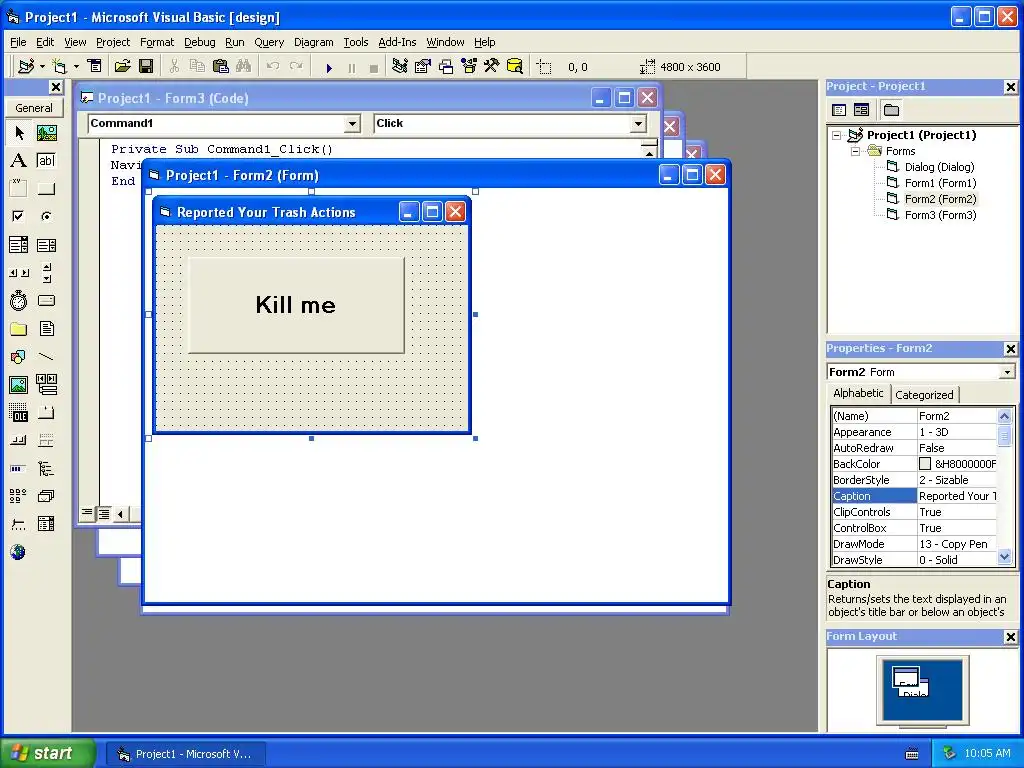Select the DriveListBox control tool

46,300
